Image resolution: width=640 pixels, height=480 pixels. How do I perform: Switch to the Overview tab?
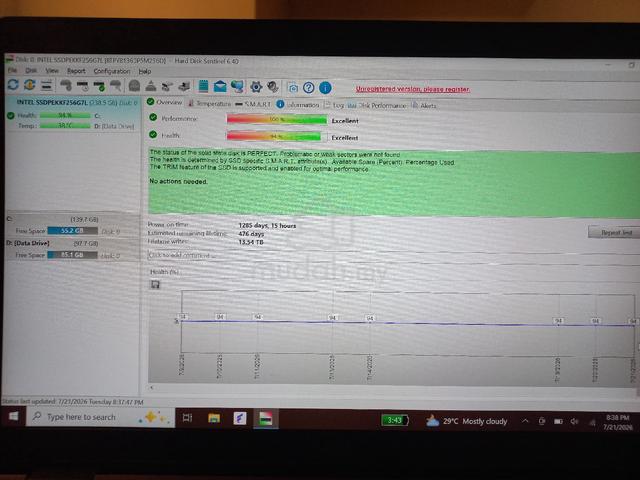(164, 102)
